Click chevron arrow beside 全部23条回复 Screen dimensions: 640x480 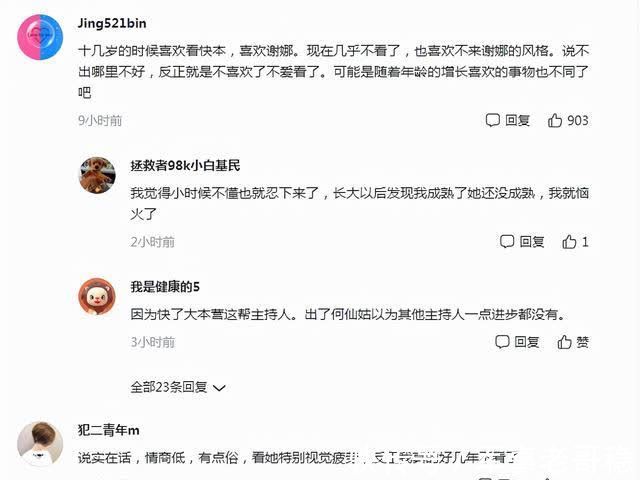click(220, 388)
